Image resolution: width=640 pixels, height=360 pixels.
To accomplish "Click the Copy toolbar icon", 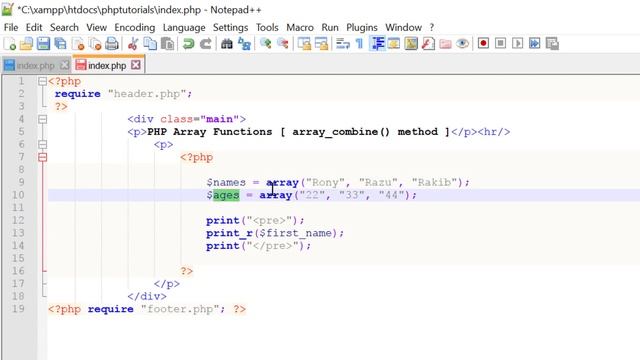I will (x=150, y=44).
